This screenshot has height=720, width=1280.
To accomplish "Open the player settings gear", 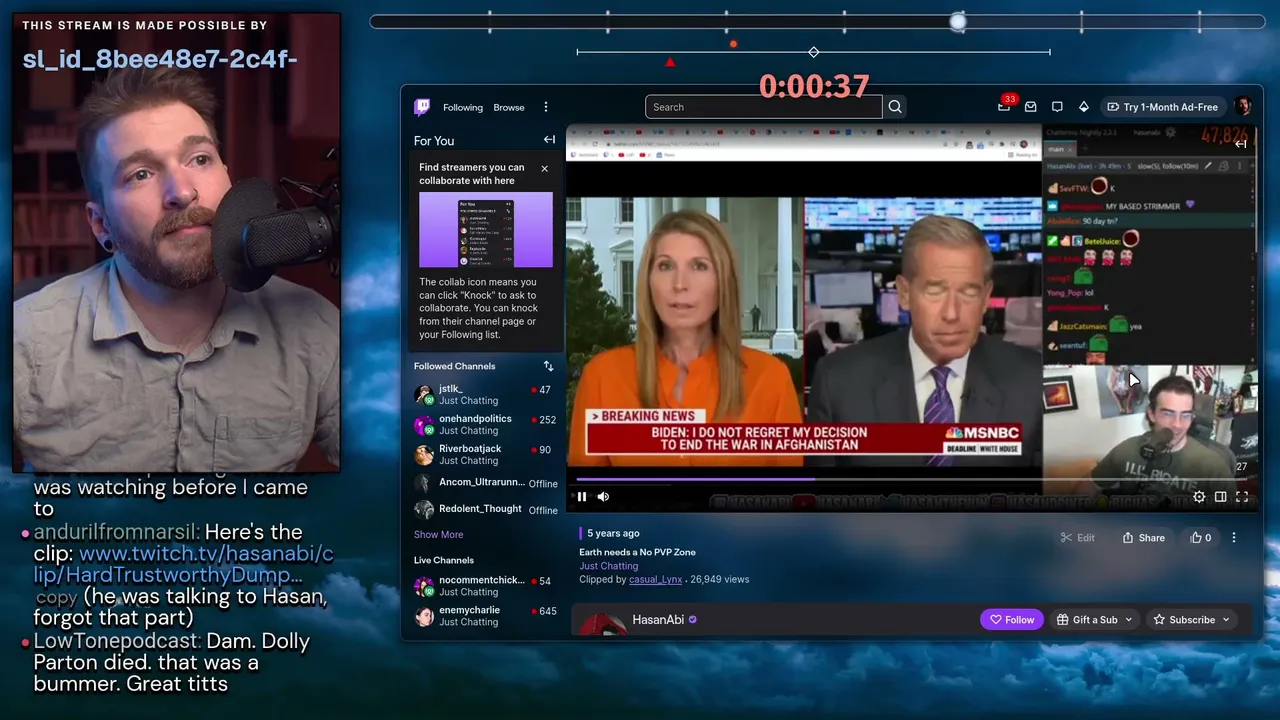I will coord(1199,497).
